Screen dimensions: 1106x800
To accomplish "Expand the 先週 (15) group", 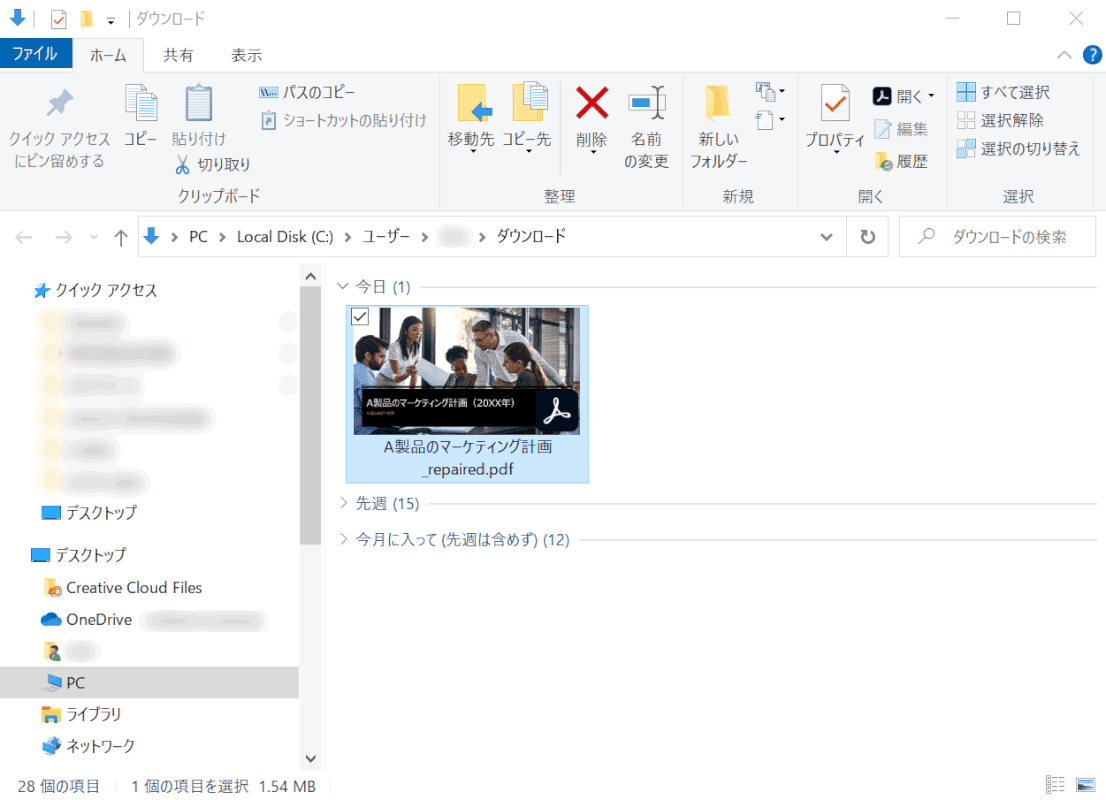I will tap(344, 502).
